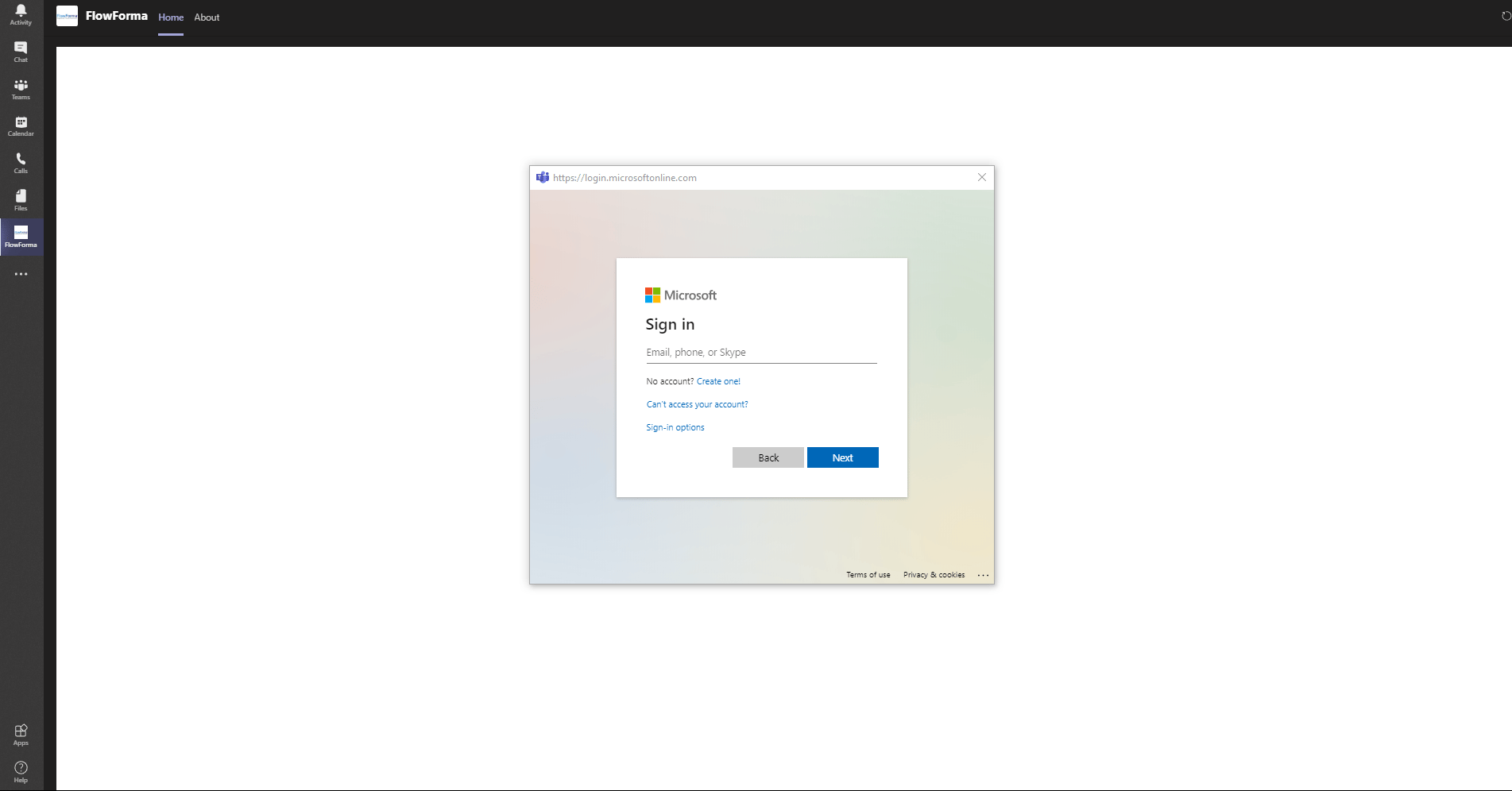Open the Activity feed in sidebar
Image resolution: width=1512 pixels, height=791 pixels.
coord(21,14)
